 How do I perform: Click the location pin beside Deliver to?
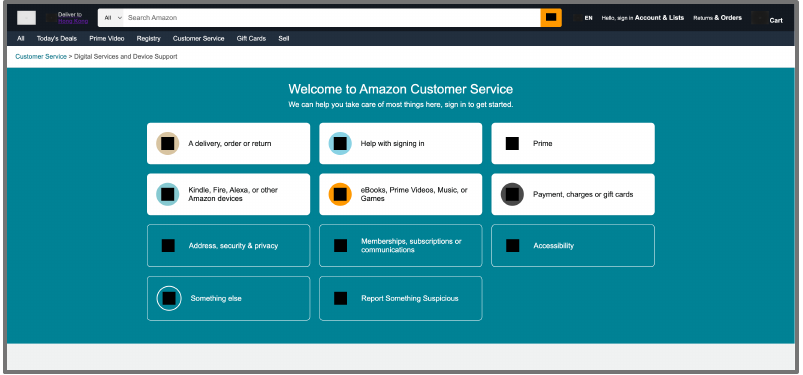(x=51, y=18)
